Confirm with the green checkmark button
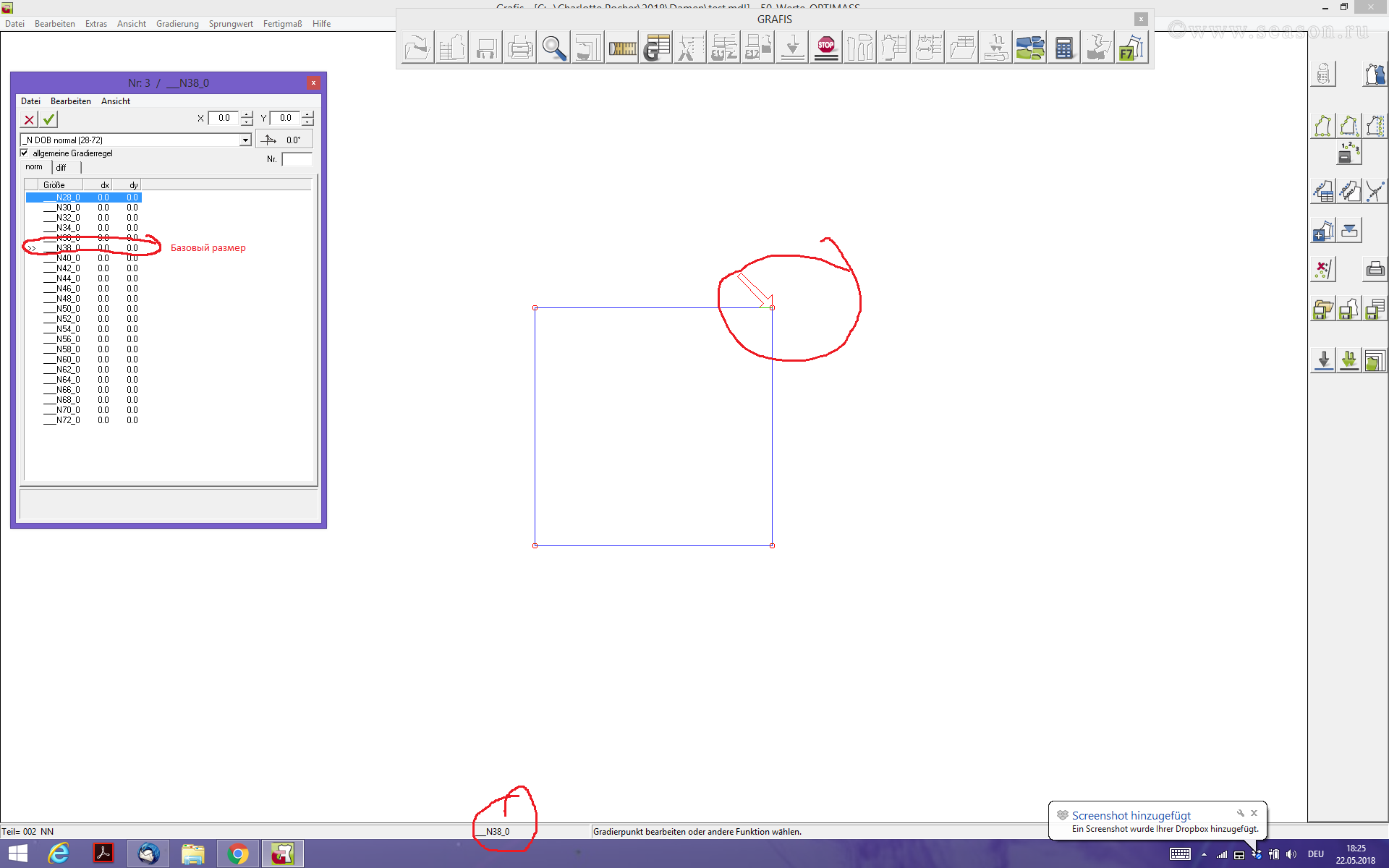The image size is (1389, 868). pyautogui.click(x=49, y=119)
